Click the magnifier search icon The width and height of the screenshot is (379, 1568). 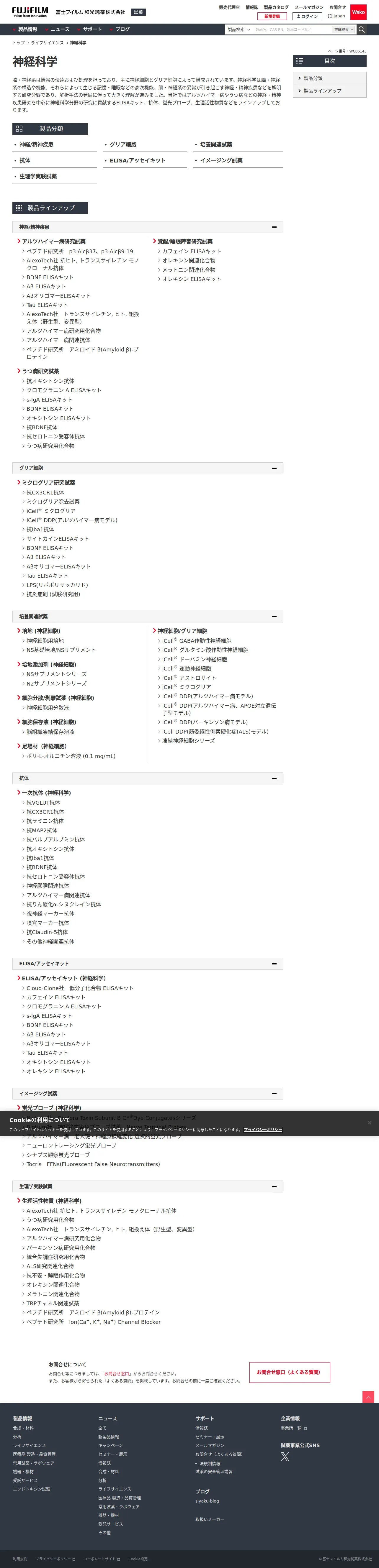pyautogui.click(x=361, y=29)
